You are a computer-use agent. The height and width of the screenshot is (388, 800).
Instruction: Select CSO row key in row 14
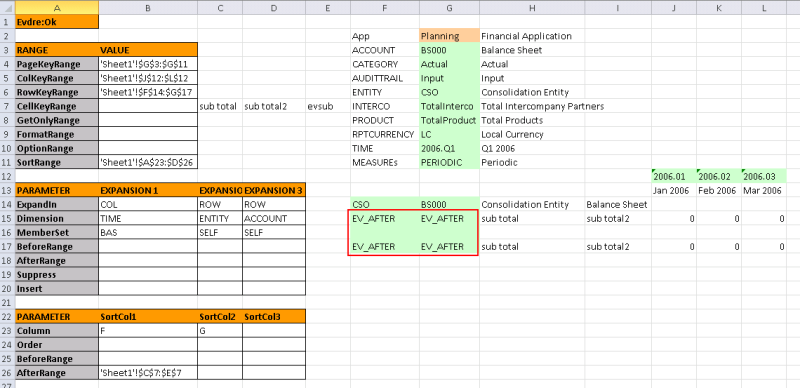pyautogui.click(x=385, y=205)
